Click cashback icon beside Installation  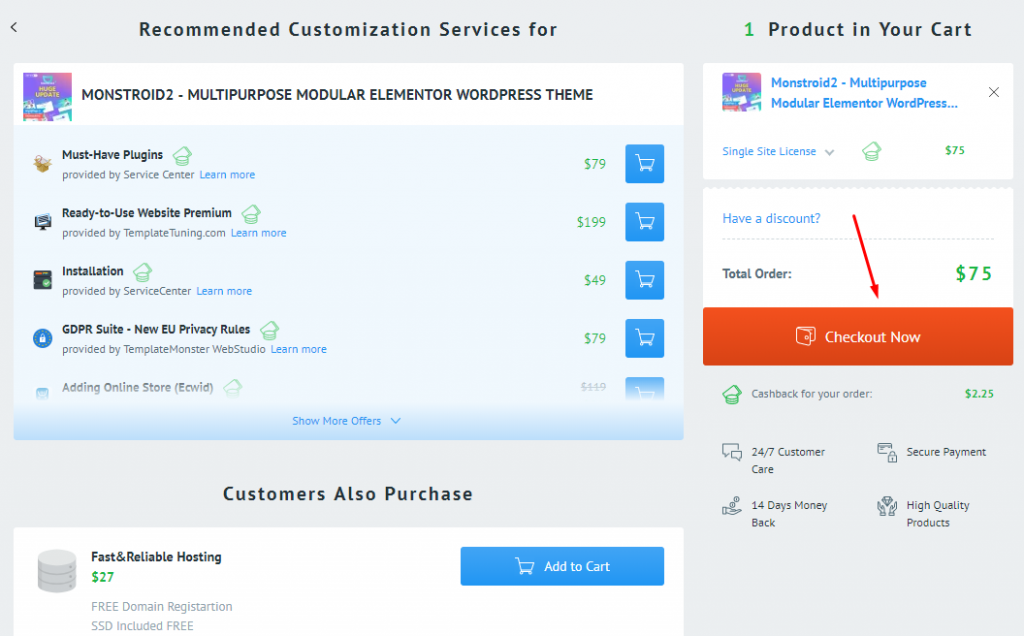[x=142, y=272]
